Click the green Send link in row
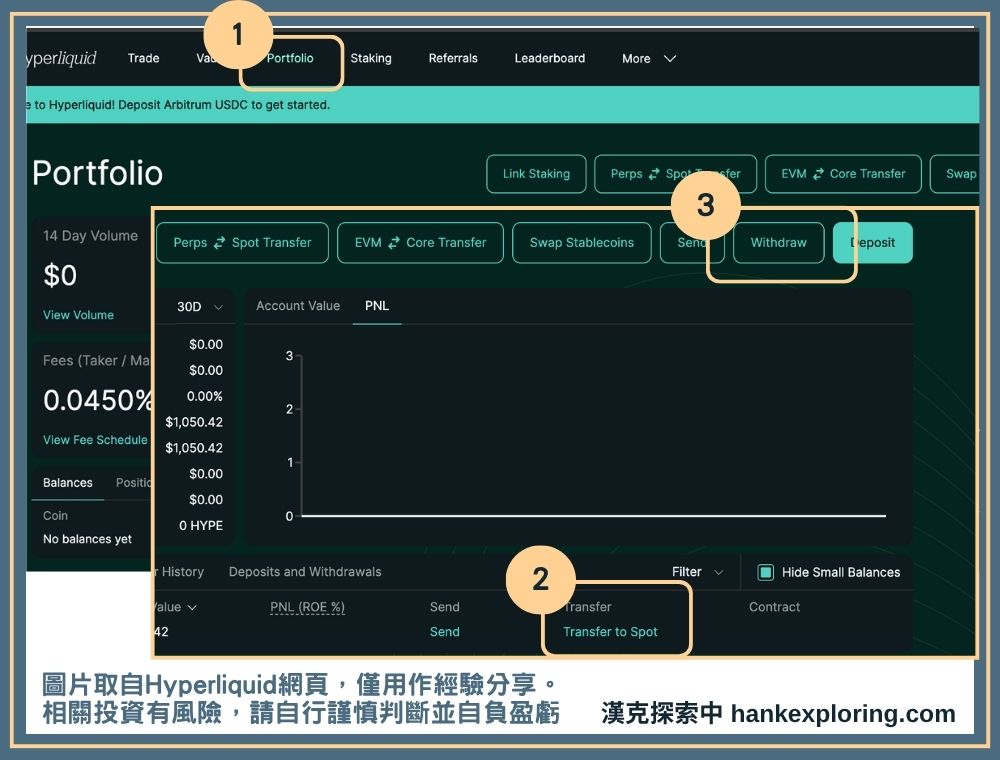Screen dimensions: 1000x760 [445, 632]
